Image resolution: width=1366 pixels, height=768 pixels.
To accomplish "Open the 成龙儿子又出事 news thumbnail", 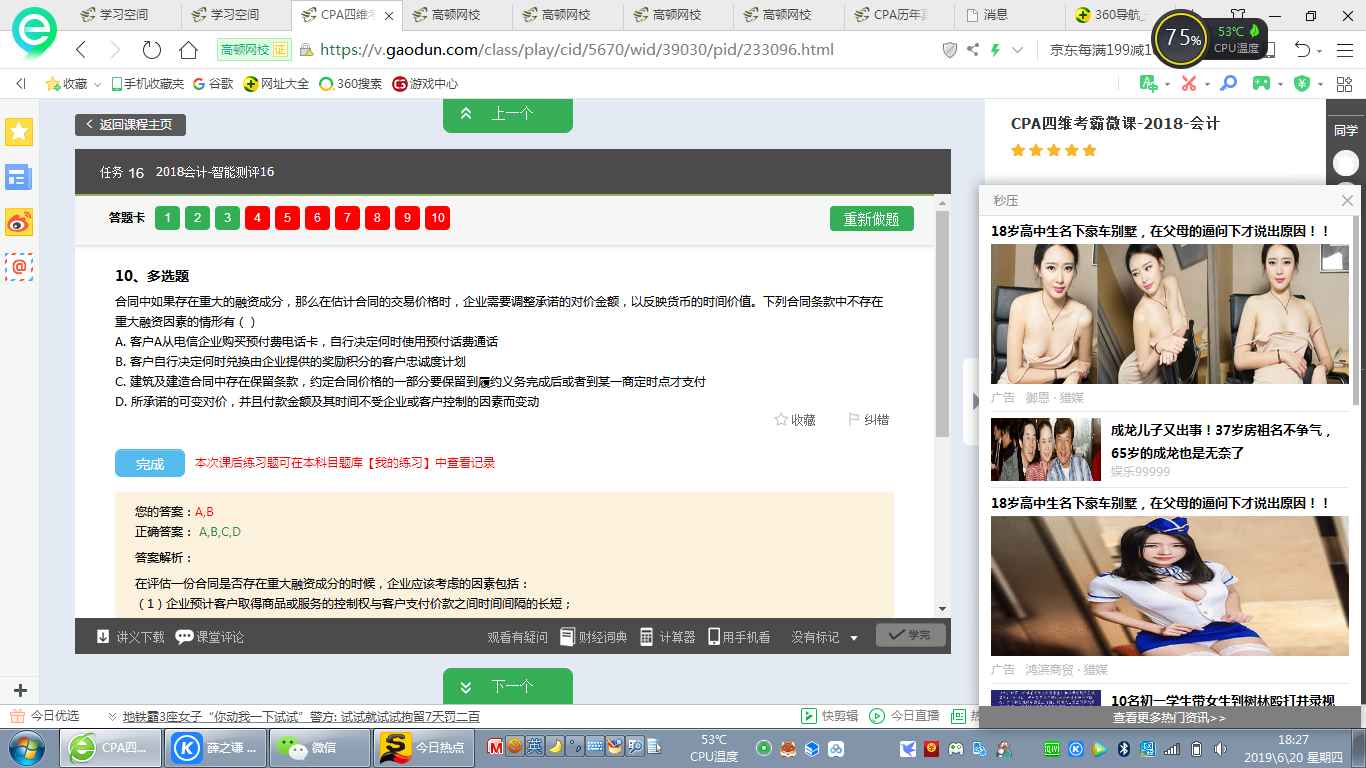I will coord(1045,450).
